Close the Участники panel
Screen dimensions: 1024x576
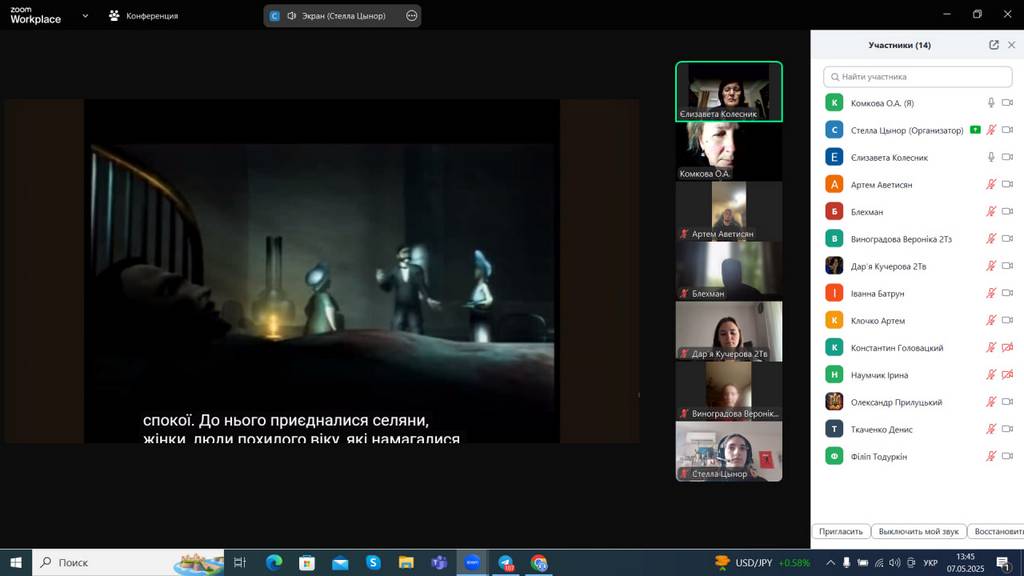point(1012,45)
